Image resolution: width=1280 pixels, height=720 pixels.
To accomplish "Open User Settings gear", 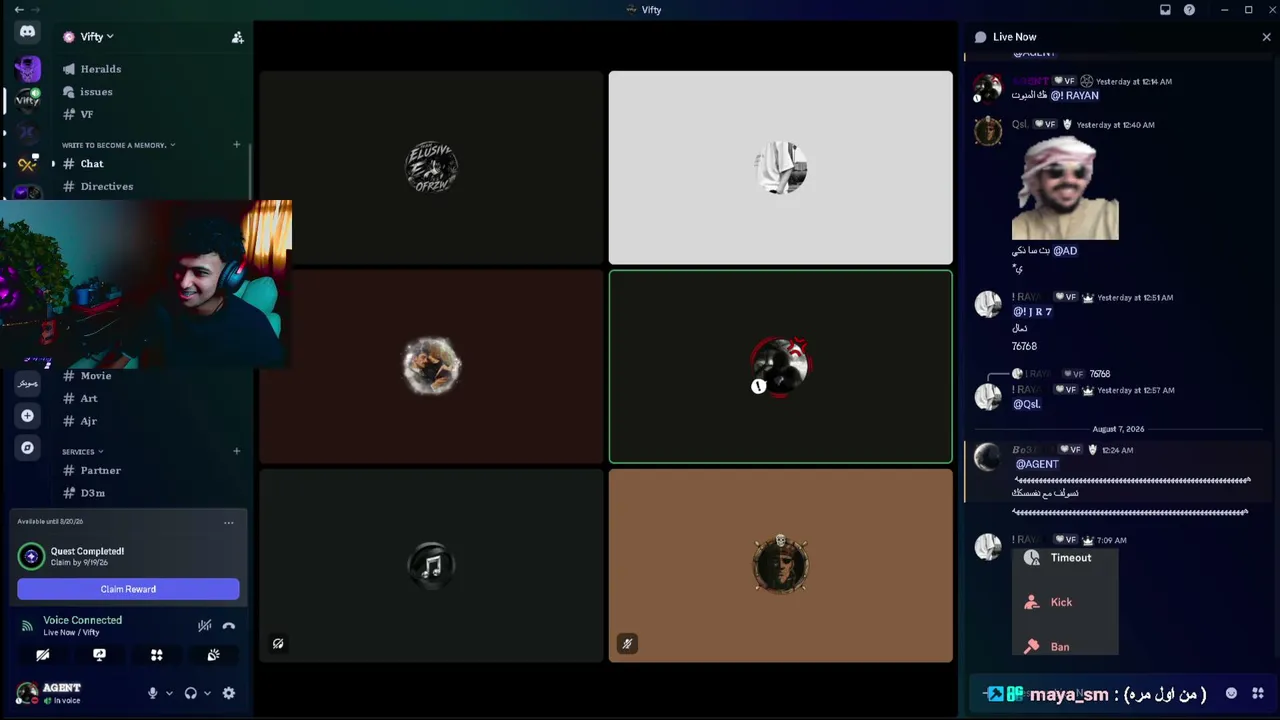I will pos(229,693).
